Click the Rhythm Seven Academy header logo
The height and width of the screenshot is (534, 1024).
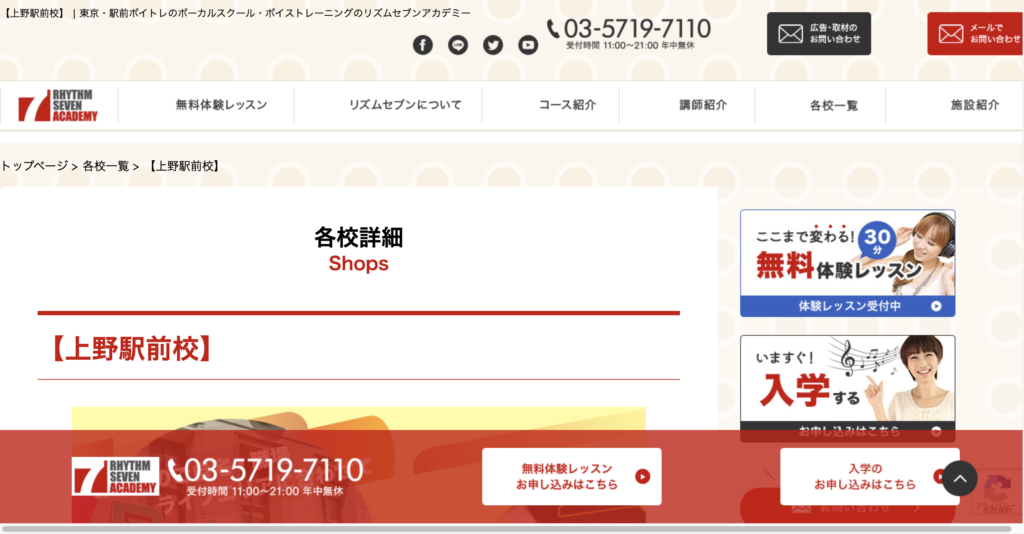pyautogui.click(x=57, y=105)
